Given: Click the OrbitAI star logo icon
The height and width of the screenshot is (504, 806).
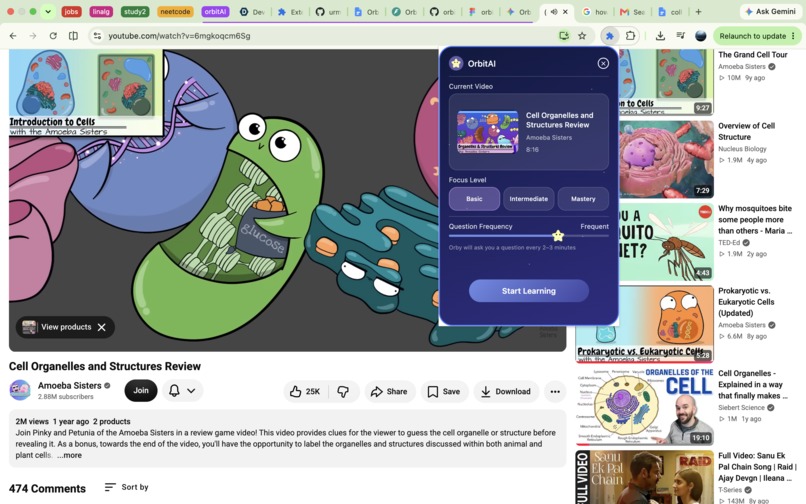Looking at the screenshot, I should [x=455, y=63].
